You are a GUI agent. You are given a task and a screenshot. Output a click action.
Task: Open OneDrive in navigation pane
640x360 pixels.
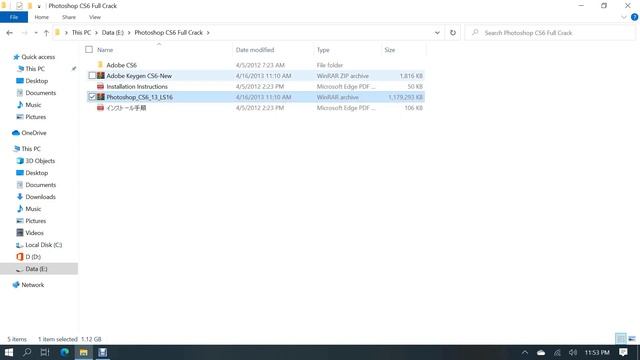click(x=33, y=133)
